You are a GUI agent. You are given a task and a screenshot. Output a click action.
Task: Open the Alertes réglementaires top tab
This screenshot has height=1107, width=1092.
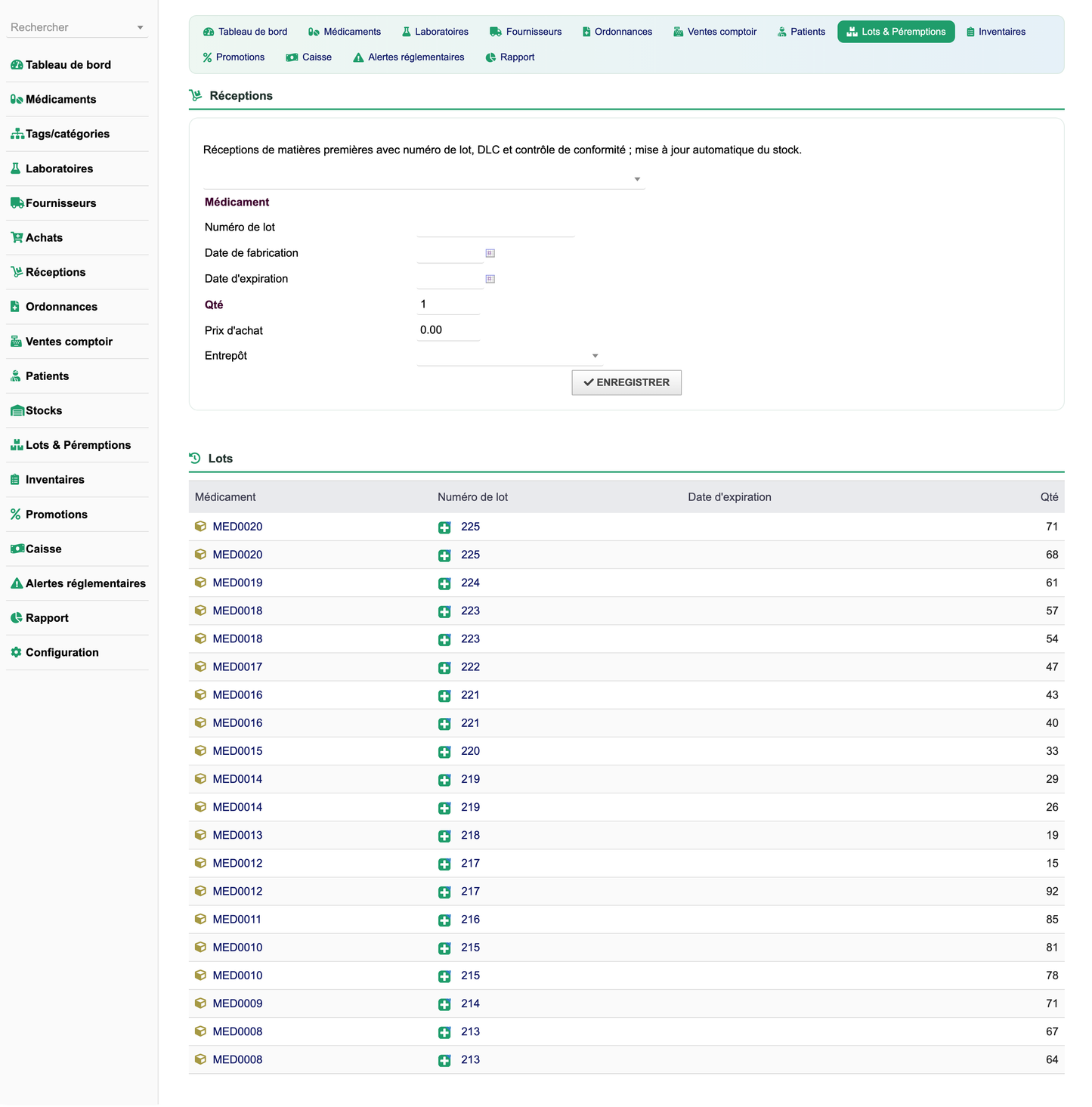409,57
